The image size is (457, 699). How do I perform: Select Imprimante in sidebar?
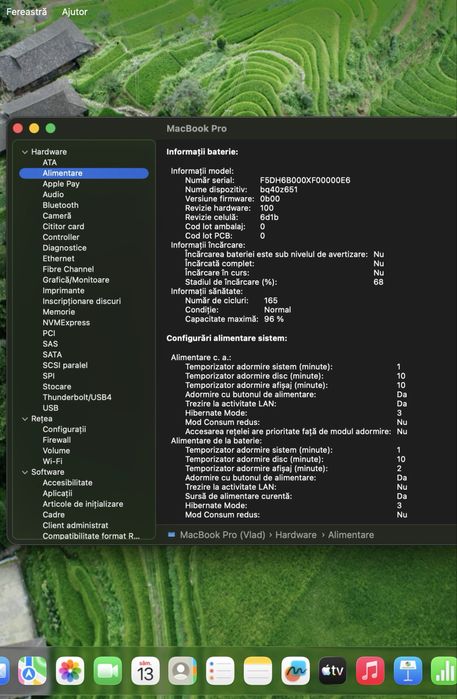click(x=63, y=291)
